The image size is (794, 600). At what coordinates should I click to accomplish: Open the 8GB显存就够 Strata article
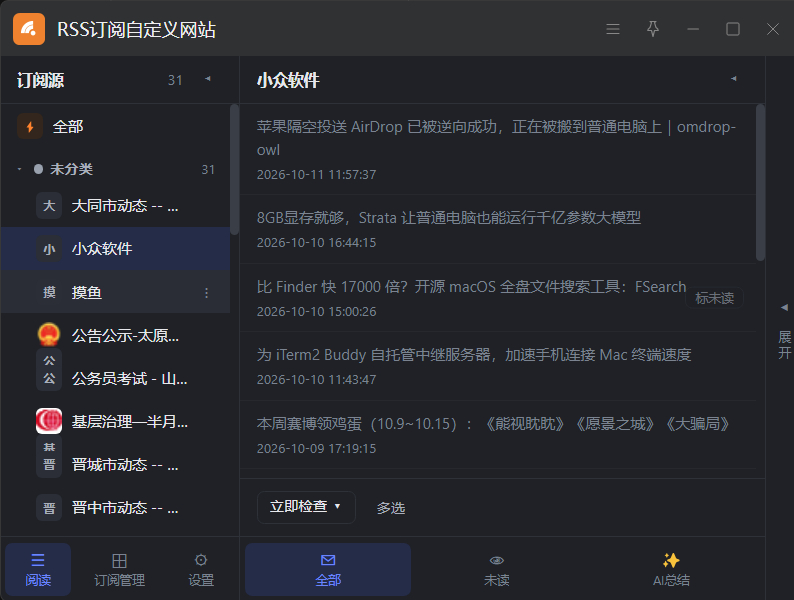[x=497, y=229]
